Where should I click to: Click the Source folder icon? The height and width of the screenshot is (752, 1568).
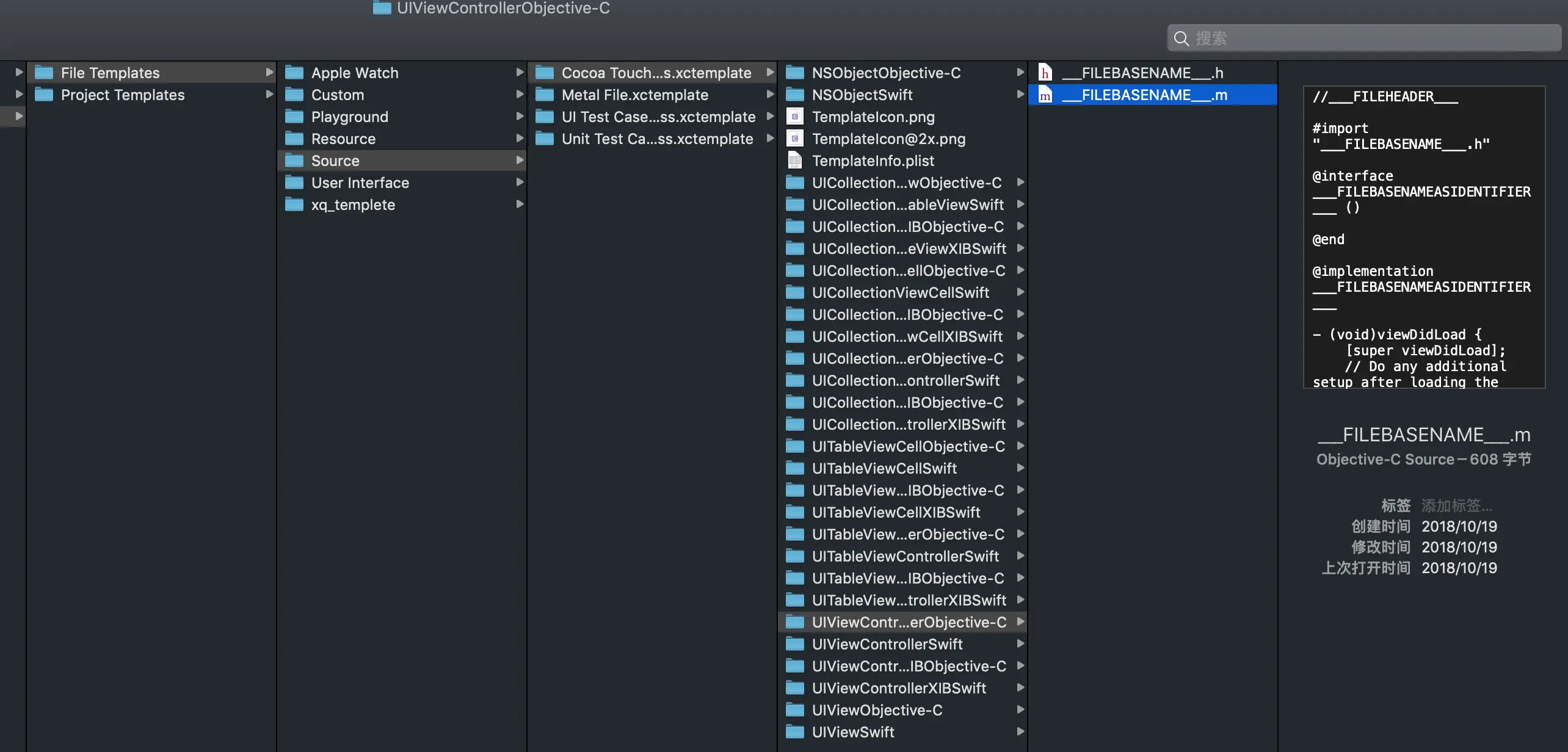click(294, 161)
